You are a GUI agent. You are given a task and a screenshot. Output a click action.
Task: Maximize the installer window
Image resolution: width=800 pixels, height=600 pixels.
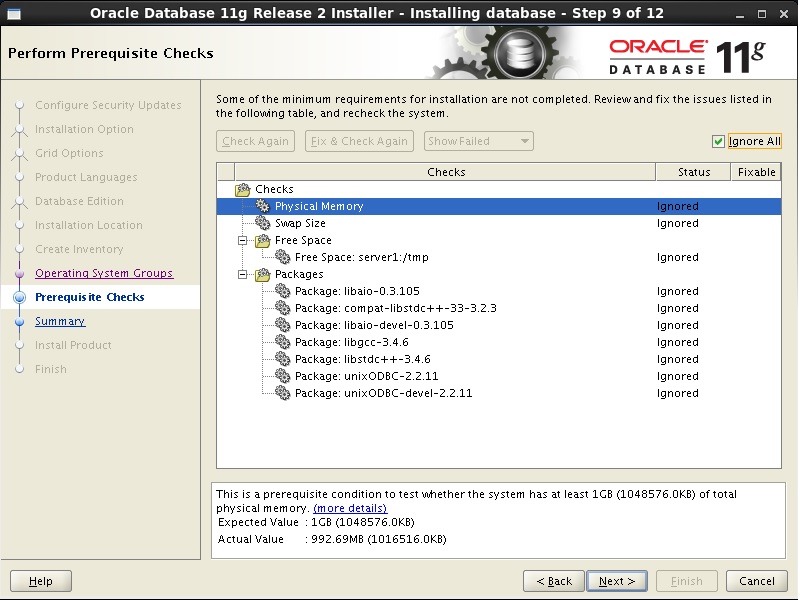(761, 14)
